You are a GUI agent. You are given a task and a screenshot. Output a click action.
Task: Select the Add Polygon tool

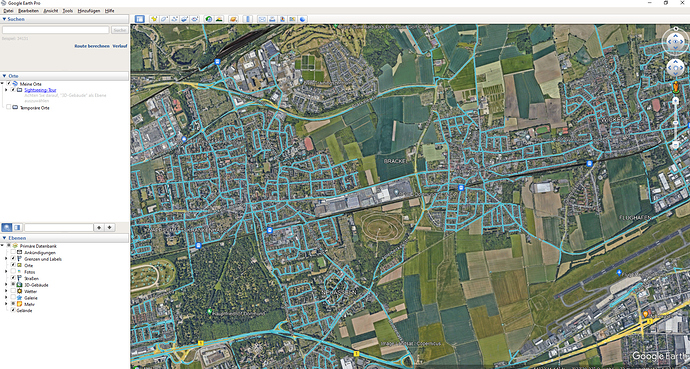click(164, 19)
